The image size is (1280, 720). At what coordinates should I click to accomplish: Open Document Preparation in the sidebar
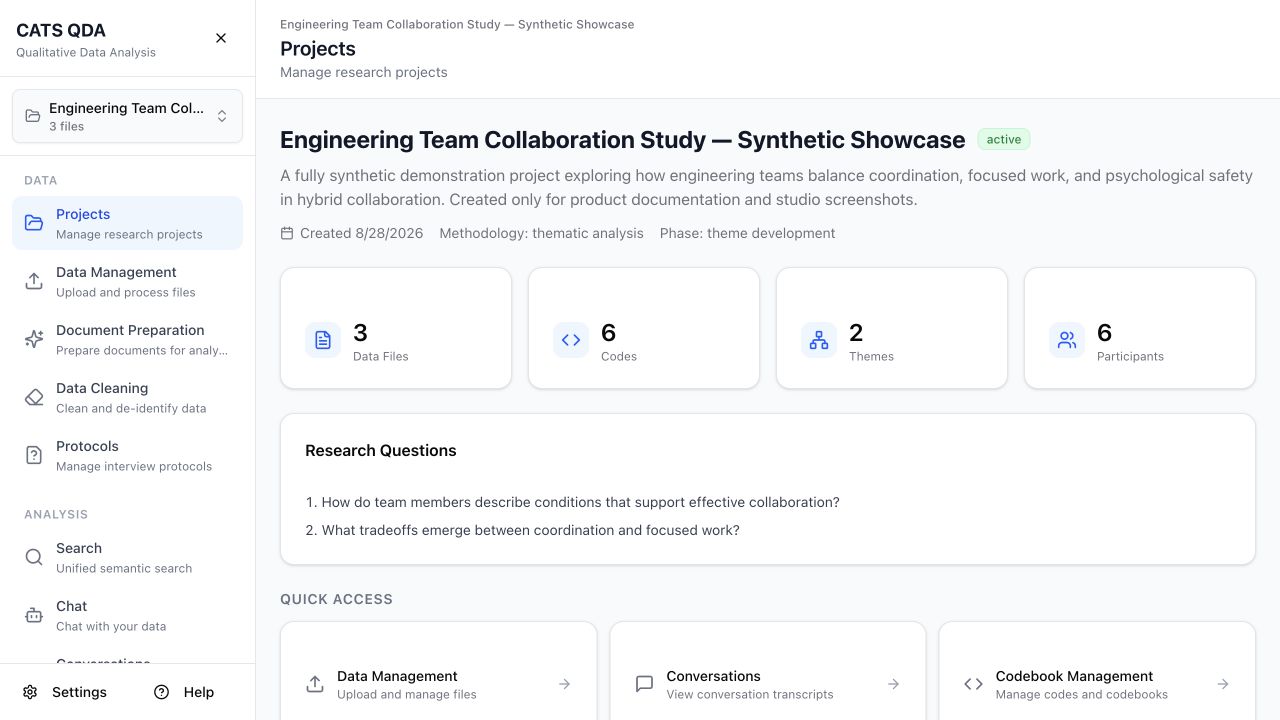coord(127,339)
